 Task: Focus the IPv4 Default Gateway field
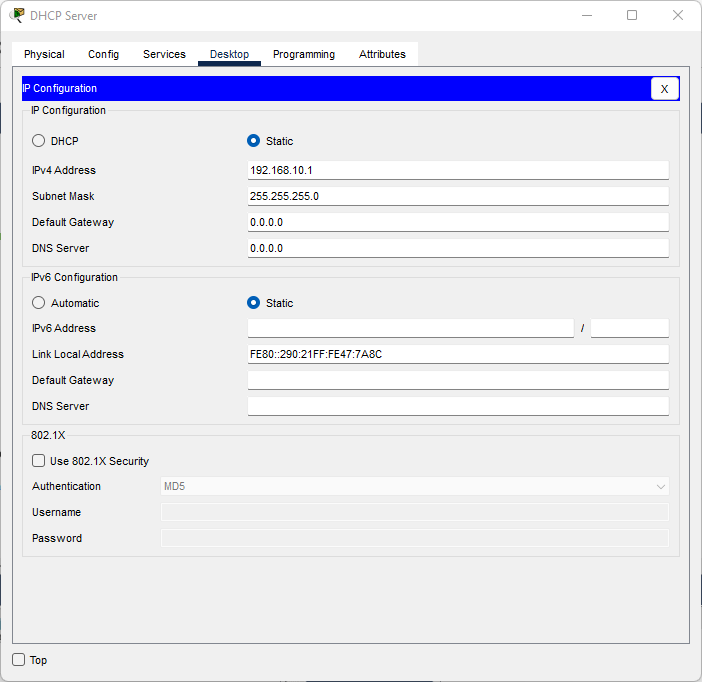(x=457, y=222)
